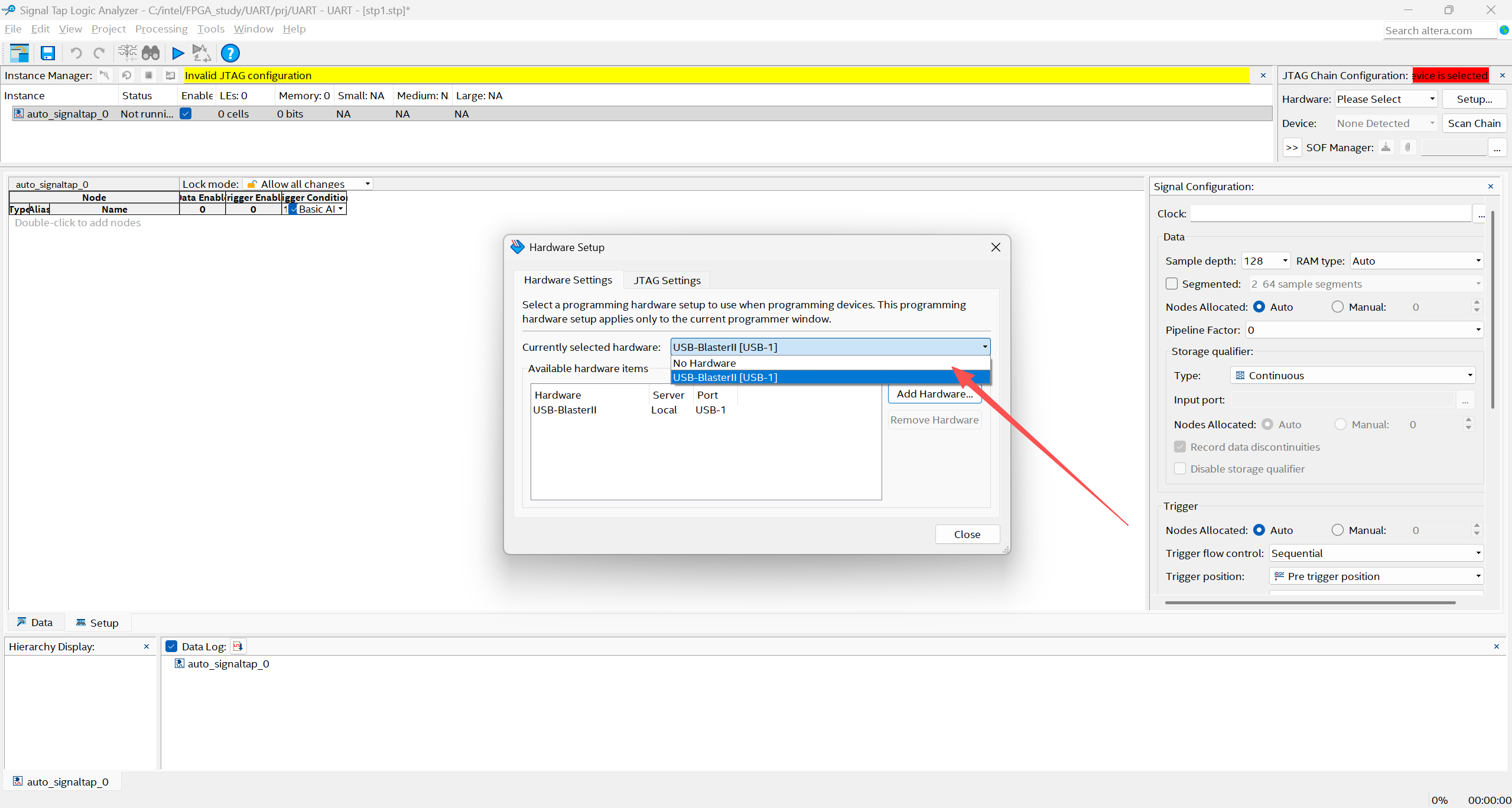This screenshot has width=1512, height=808.
Task: Click the Signal Configuration vertical scrollbar
Action: point(1493,310)
